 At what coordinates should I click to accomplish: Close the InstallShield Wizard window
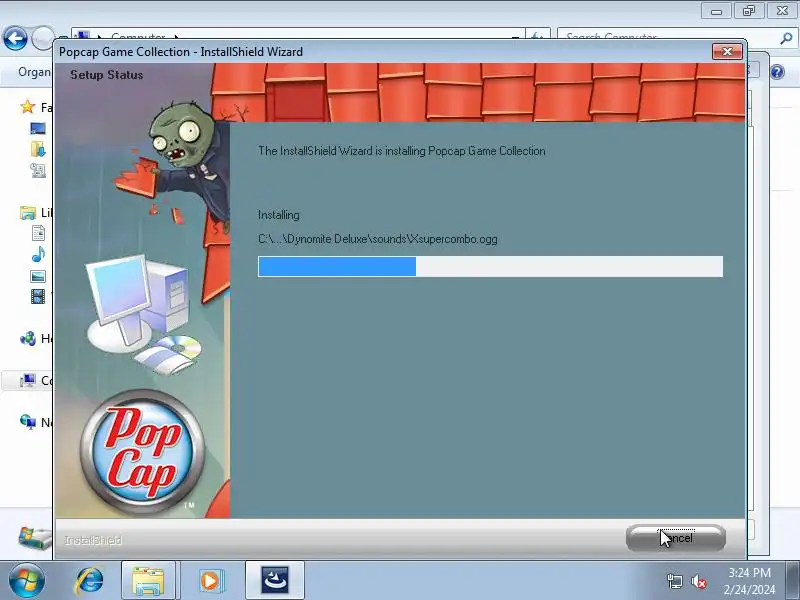point(727,52)
